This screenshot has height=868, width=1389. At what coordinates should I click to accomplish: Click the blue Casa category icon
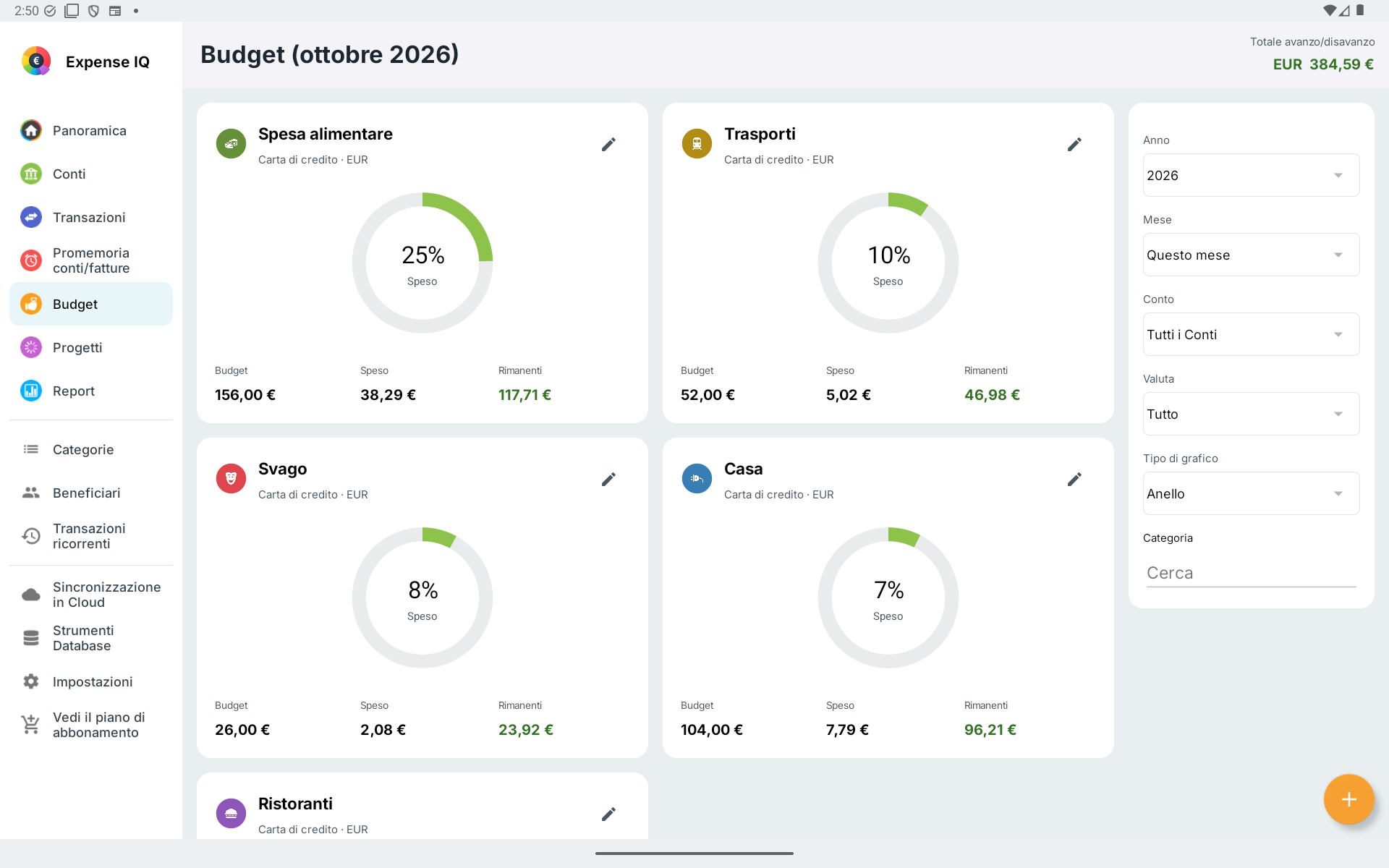(x=697, y=479)
